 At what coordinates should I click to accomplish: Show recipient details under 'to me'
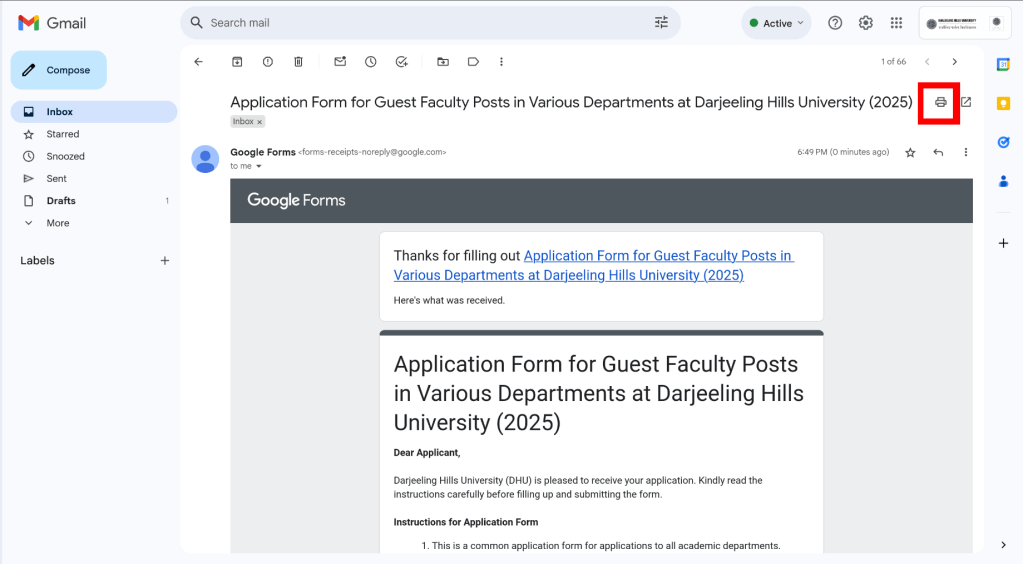[259, 167]
